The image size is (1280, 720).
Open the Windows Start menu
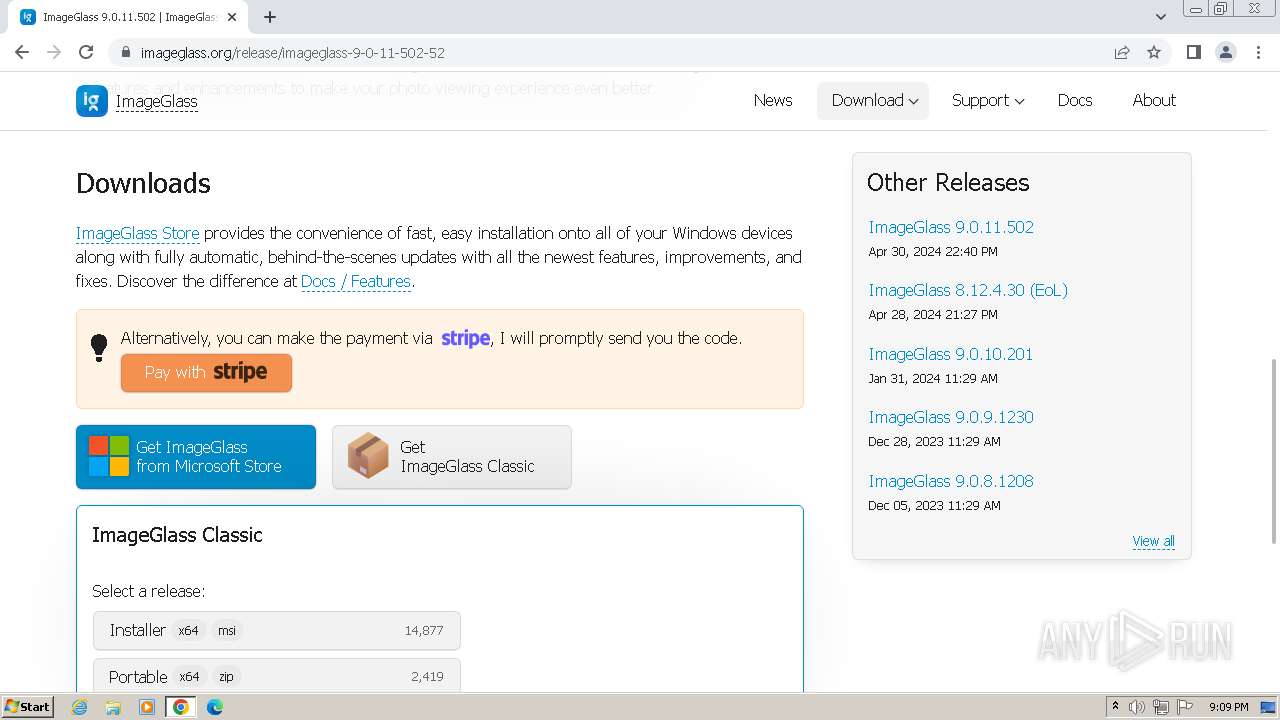28,707
